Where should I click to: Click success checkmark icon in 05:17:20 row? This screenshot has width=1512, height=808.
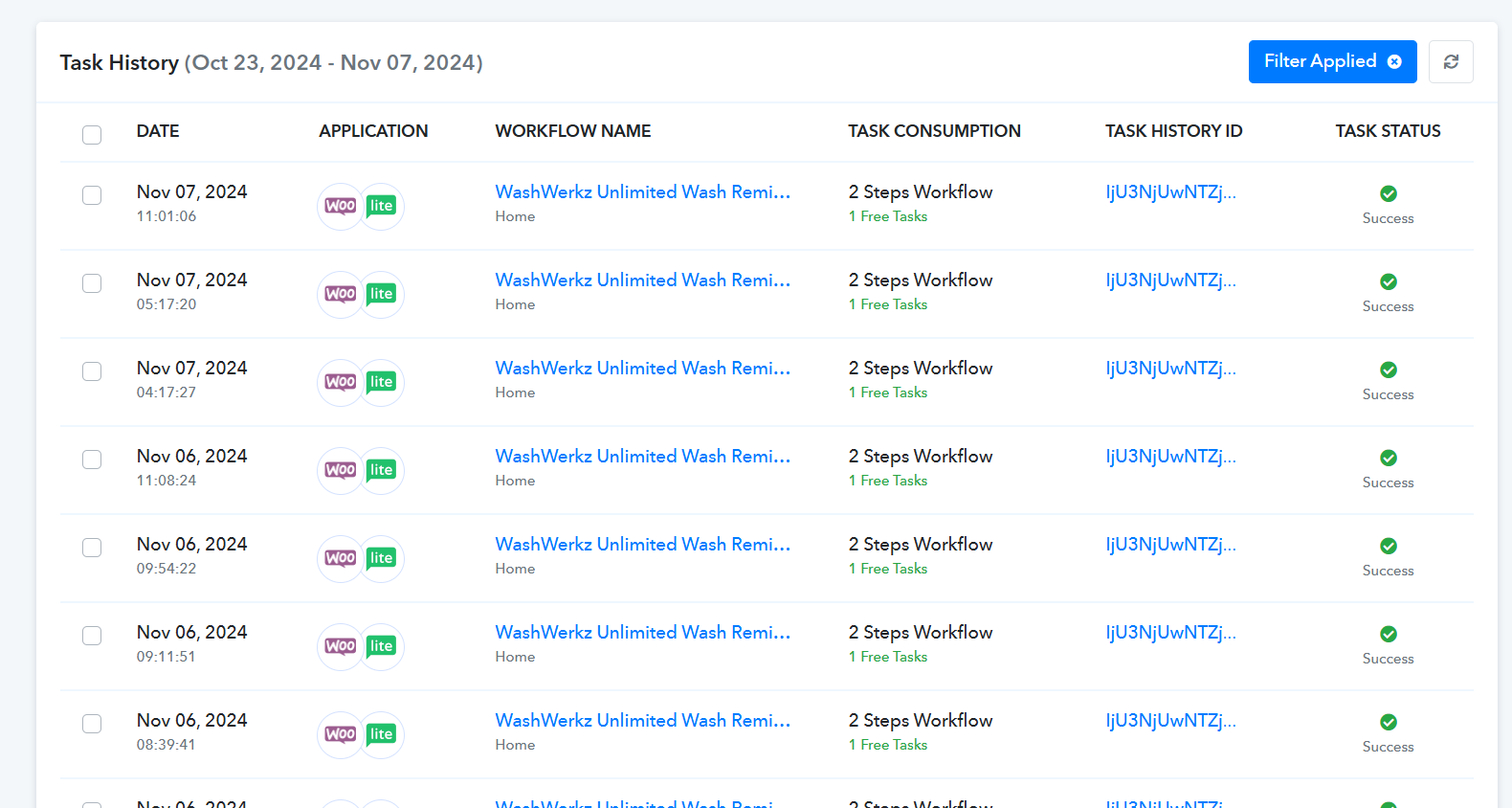click(1389, 281)
